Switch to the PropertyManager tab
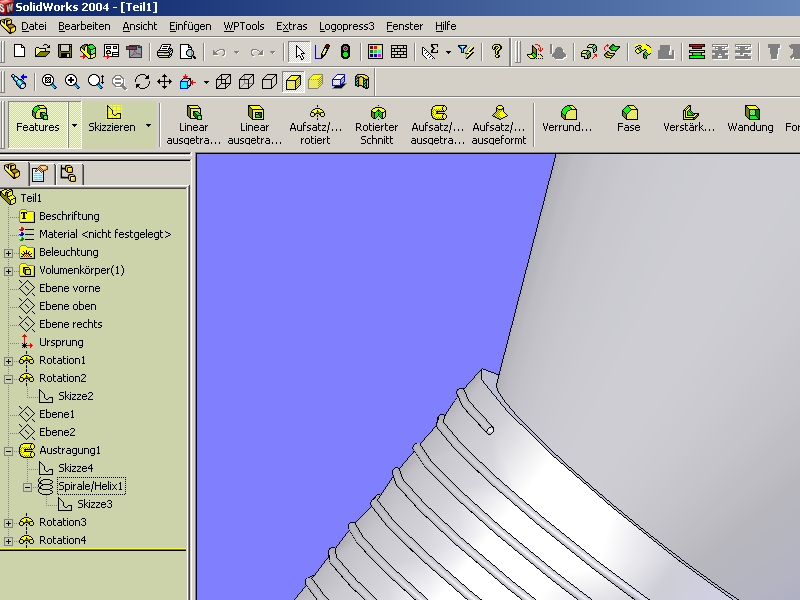The width and height of the screenshot is (800, 600). (x=40, y=173)
